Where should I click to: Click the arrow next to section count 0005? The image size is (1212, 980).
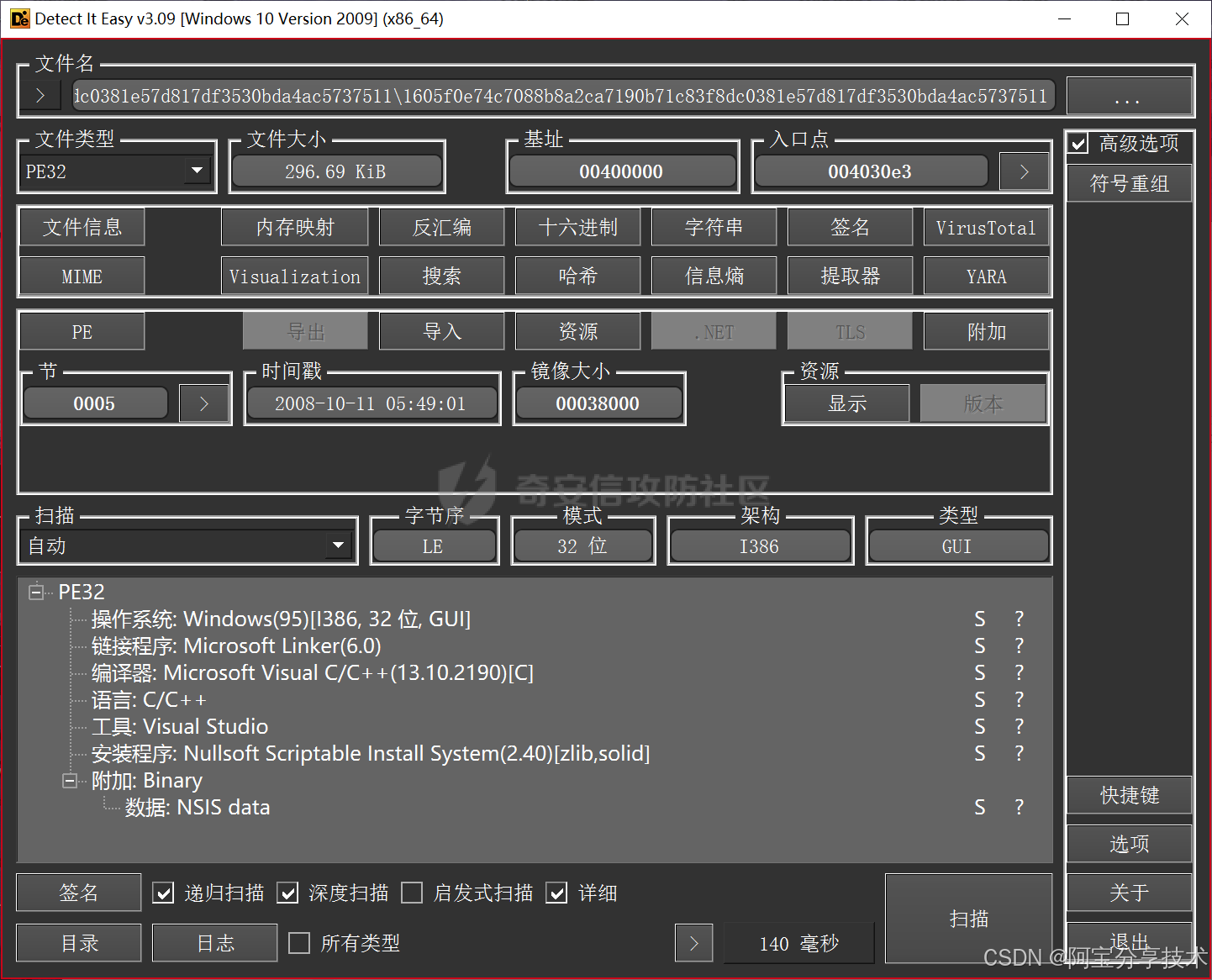203,403
